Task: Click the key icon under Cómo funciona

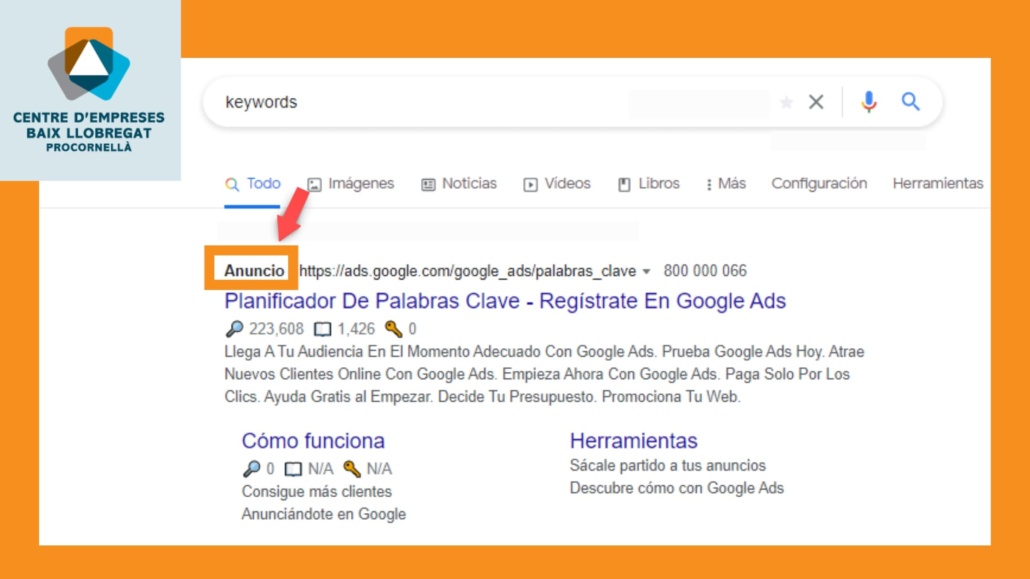Action: (352, 468)
